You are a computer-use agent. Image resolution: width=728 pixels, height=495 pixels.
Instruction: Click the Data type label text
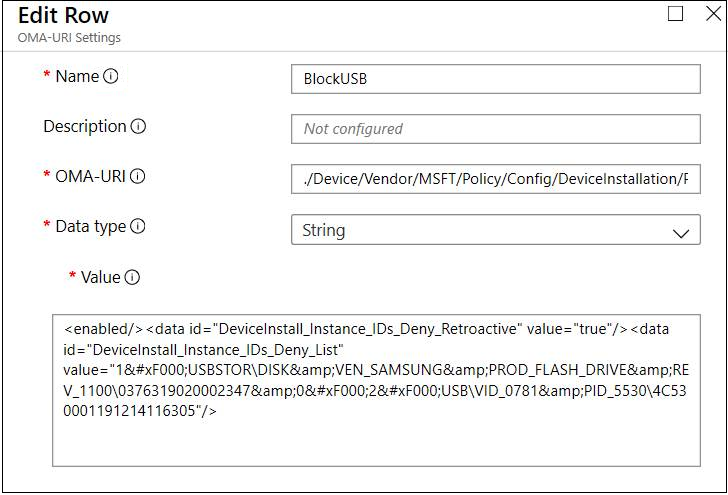pos(91,227)
